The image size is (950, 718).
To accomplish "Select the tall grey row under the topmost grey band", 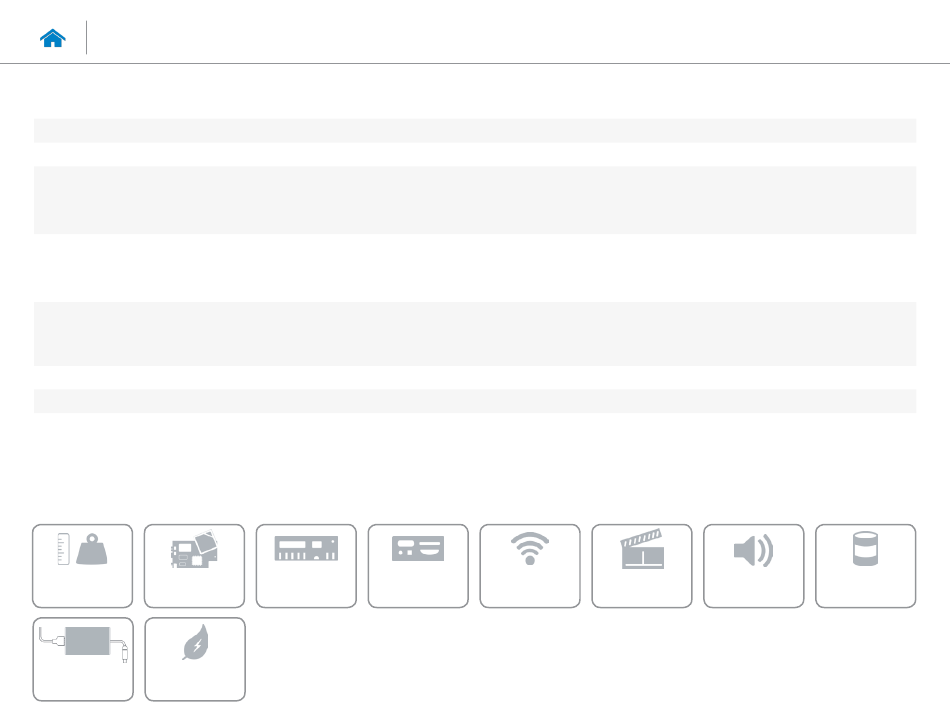I will [x=475, y=200].
